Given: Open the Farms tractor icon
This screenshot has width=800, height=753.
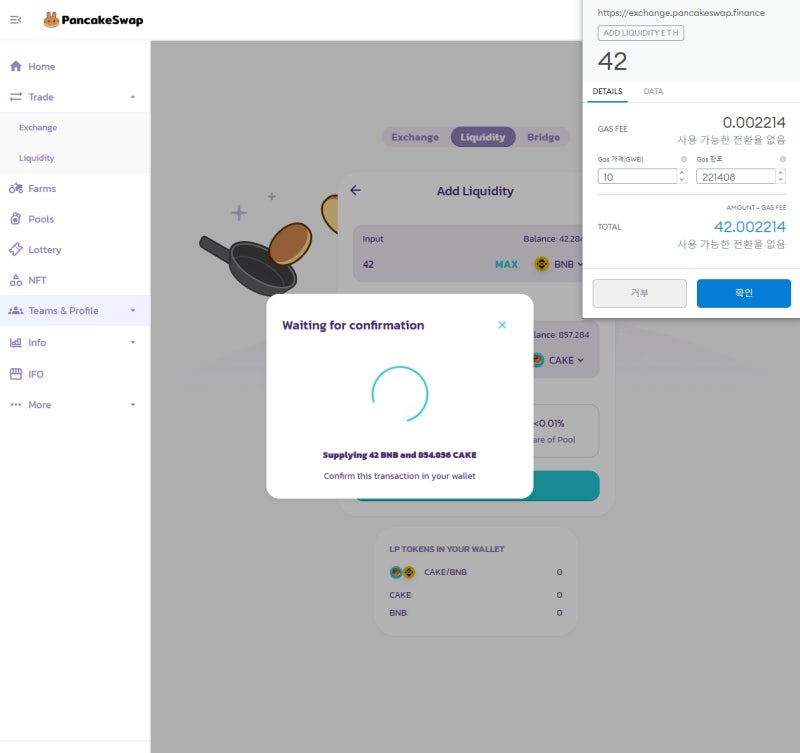Looking at the screenshot, I should tap(16, 188).
